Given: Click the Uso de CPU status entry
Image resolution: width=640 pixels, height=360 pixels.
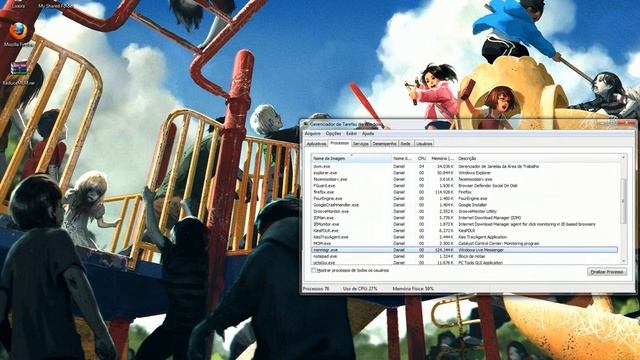Looking at the screenshot, I should click(x=360, y=289).
